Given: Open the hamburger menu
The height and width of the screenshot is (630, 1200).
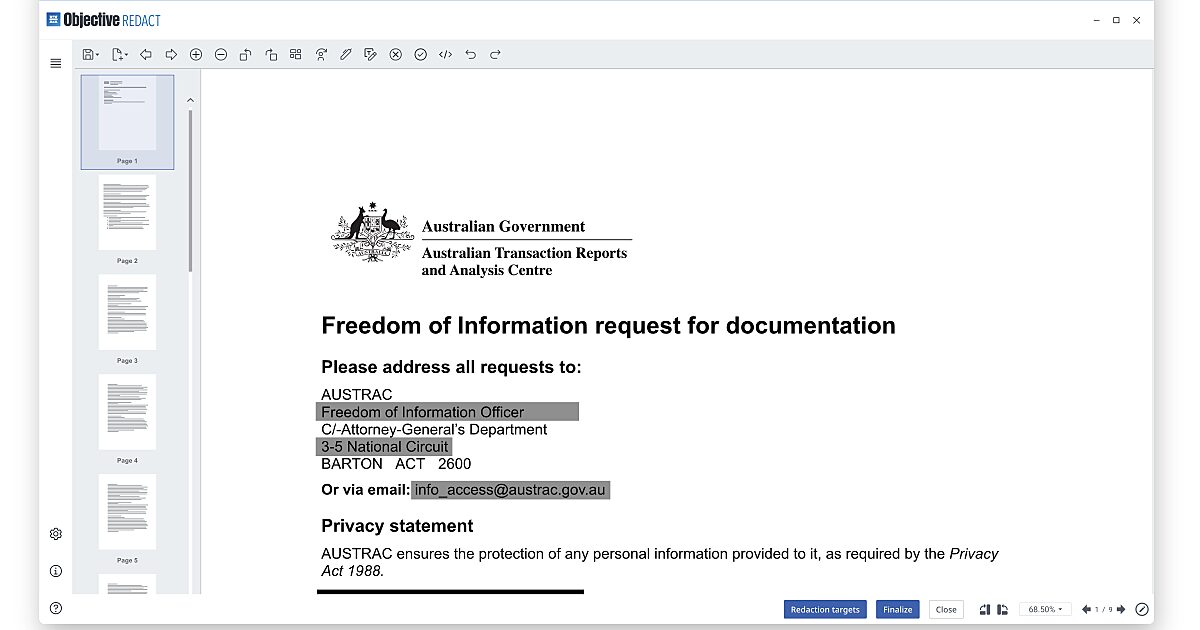Looking at the screenshot, I should (56, 63).
